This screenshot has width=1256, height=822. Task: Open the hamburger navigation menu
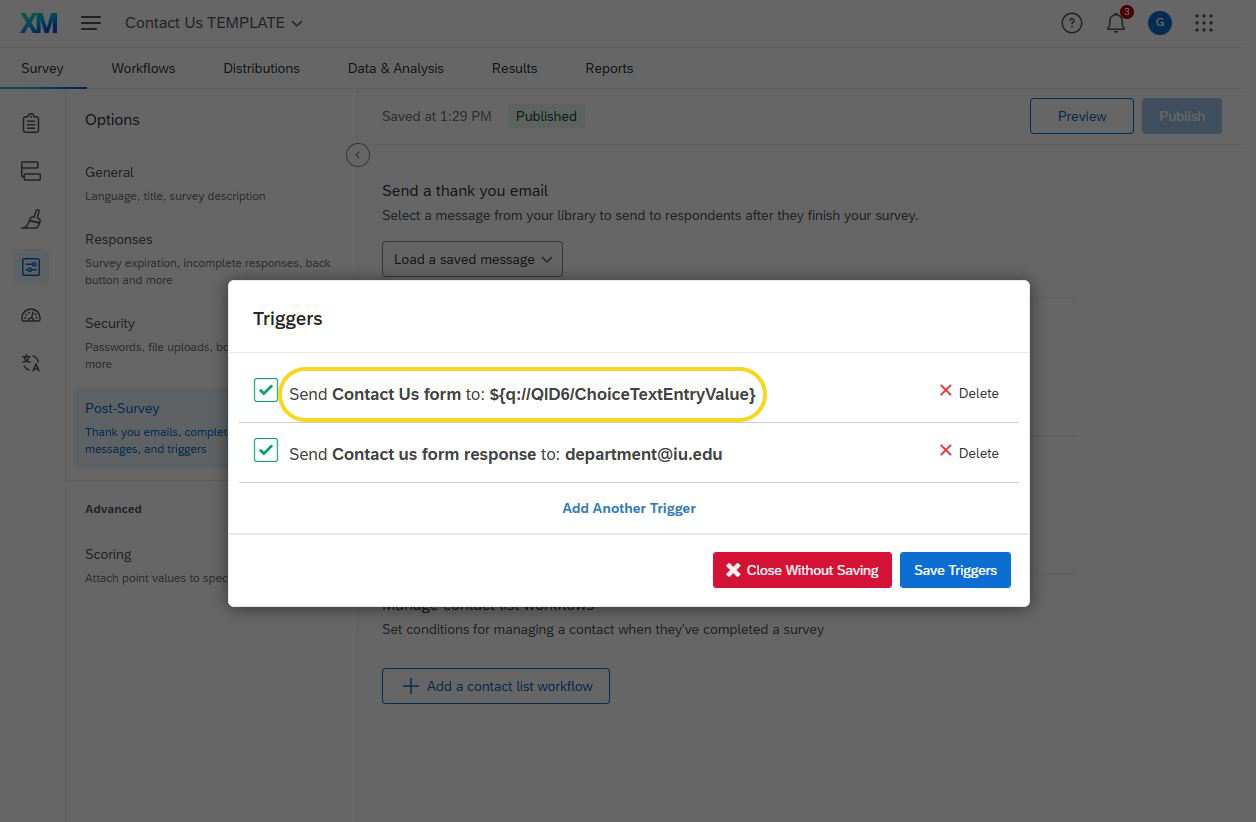coord(91,23)
